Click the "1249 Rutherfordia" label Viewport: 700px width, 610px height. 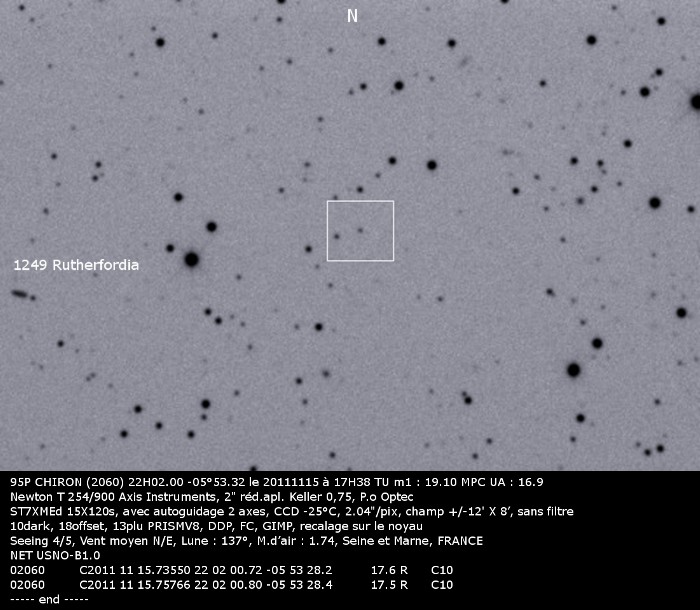click(76, 265)
